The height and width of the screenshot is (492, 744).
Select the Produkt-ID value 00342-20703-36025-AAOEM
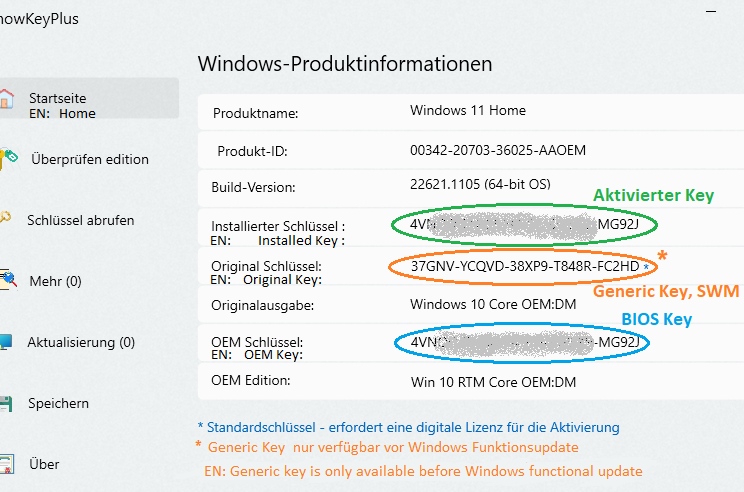point(498,150)
